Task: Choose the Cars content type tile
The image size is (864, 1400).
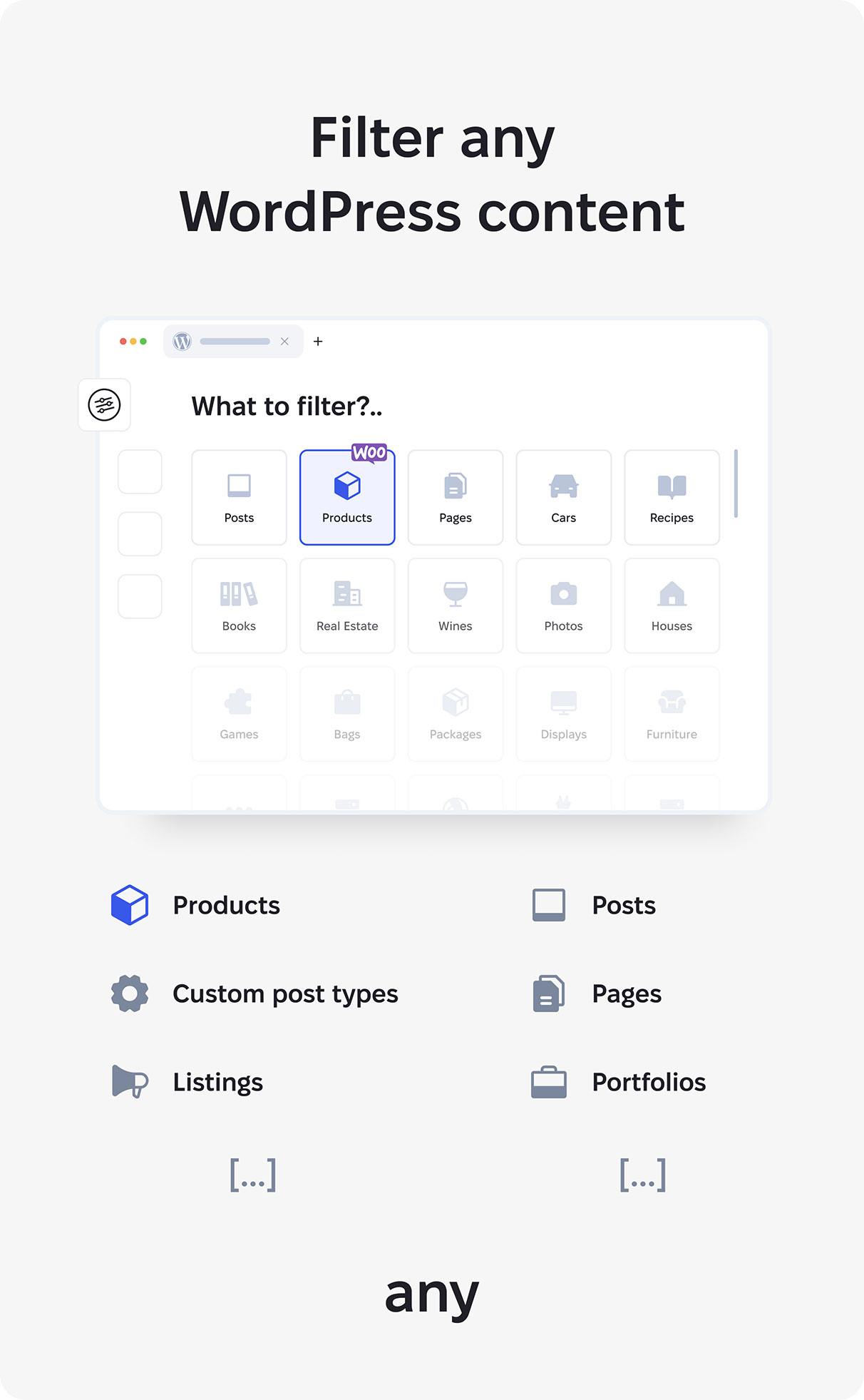Action: [x=564, y=497]
